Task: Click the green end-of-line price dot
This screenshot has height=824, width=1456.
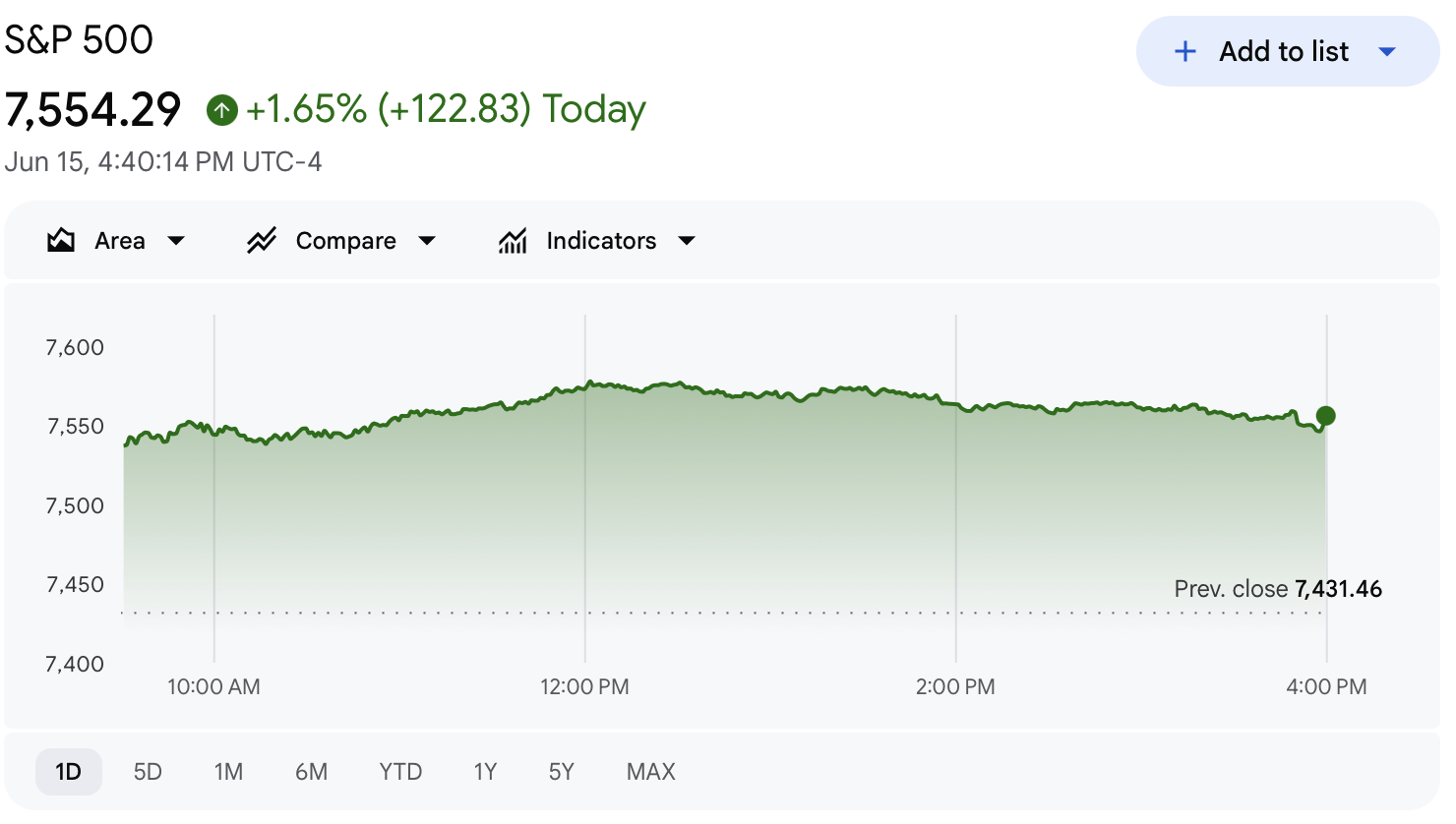Action: 1326,416
